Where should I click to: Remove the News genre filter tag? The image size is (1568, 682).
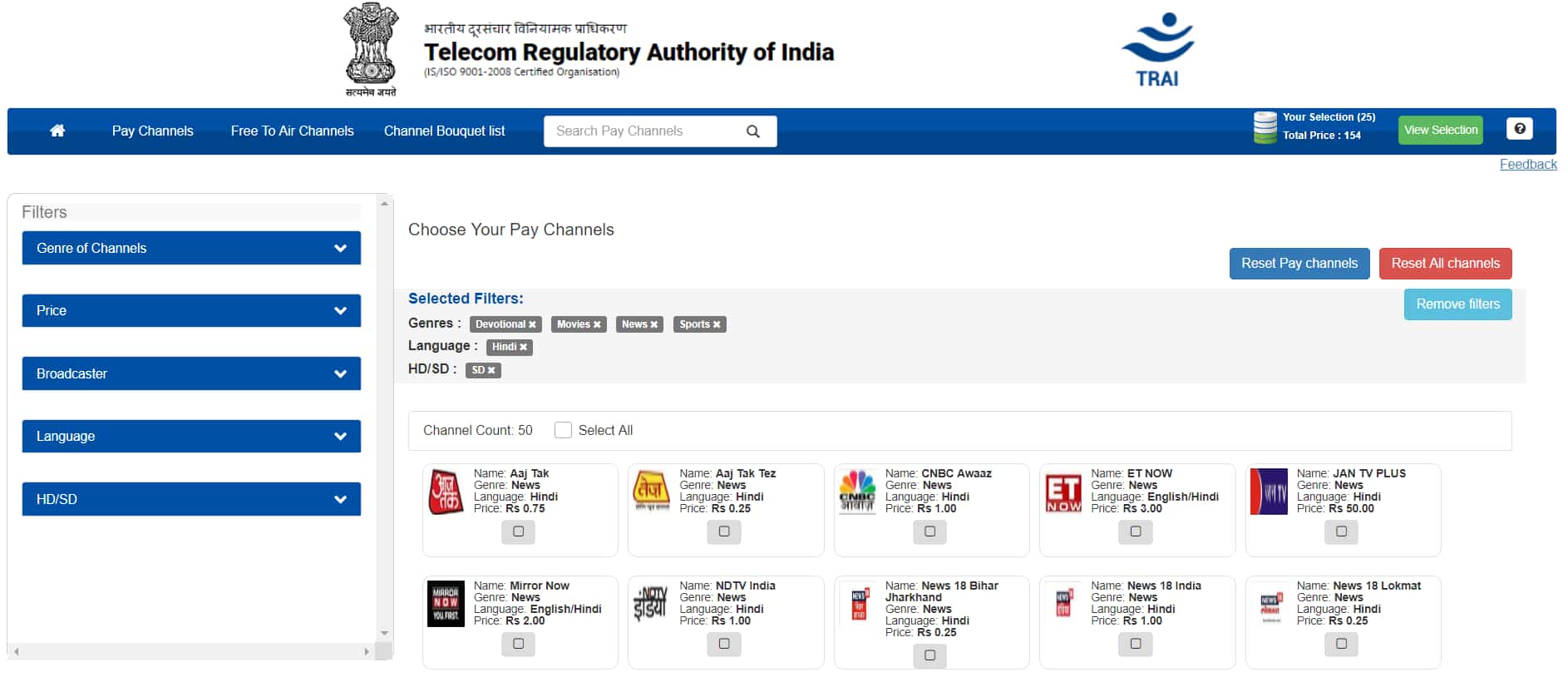[x=653, y=325]
